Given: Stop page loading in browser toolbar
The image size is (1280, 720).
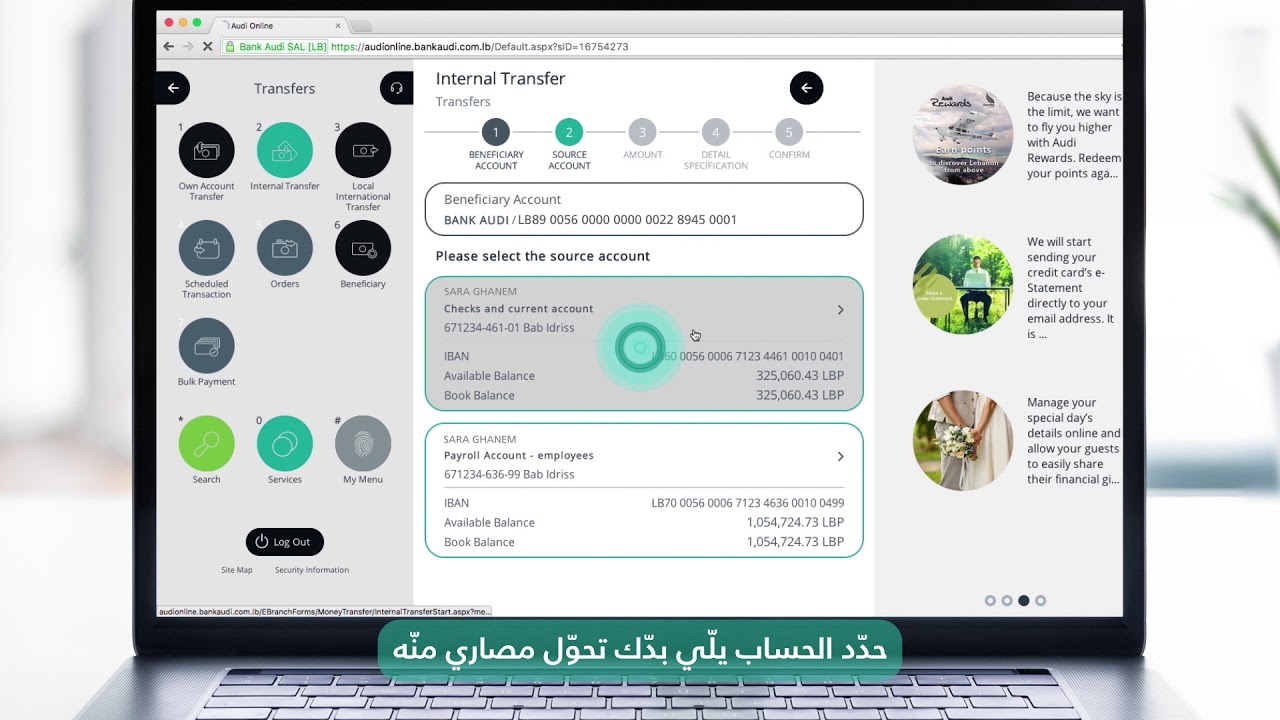Looking at the screenshot, I should tap(207, 46).
